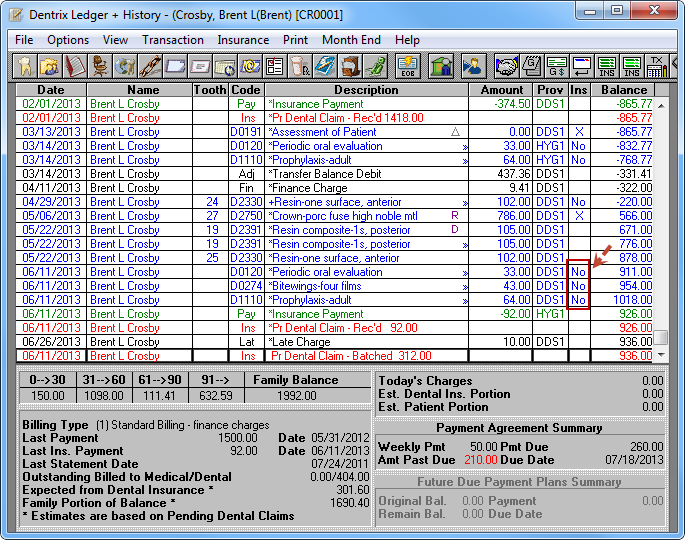Image resolution: width=685 pixels, height=540 pixels.
Task: Click the red ledger book icon
Action: [x=75, y=66]
